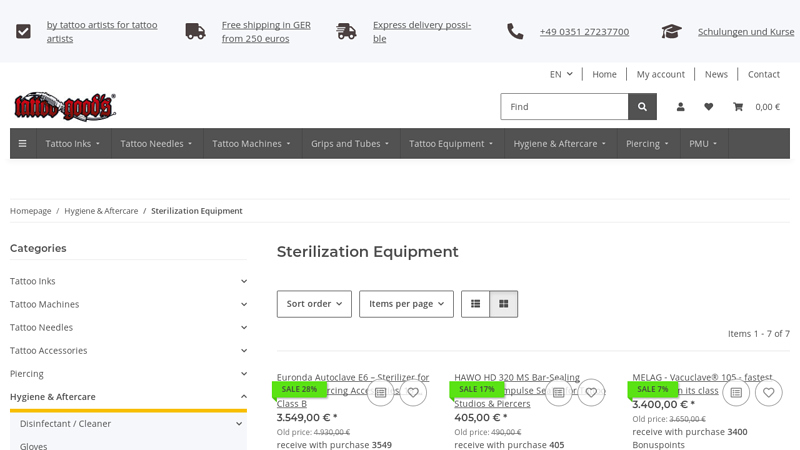This screenshot has height=450, width=800.
Task: Add MELAG Vacuclave 105 to comparison list
Action: pyautogui.click(x=736, y=392)
